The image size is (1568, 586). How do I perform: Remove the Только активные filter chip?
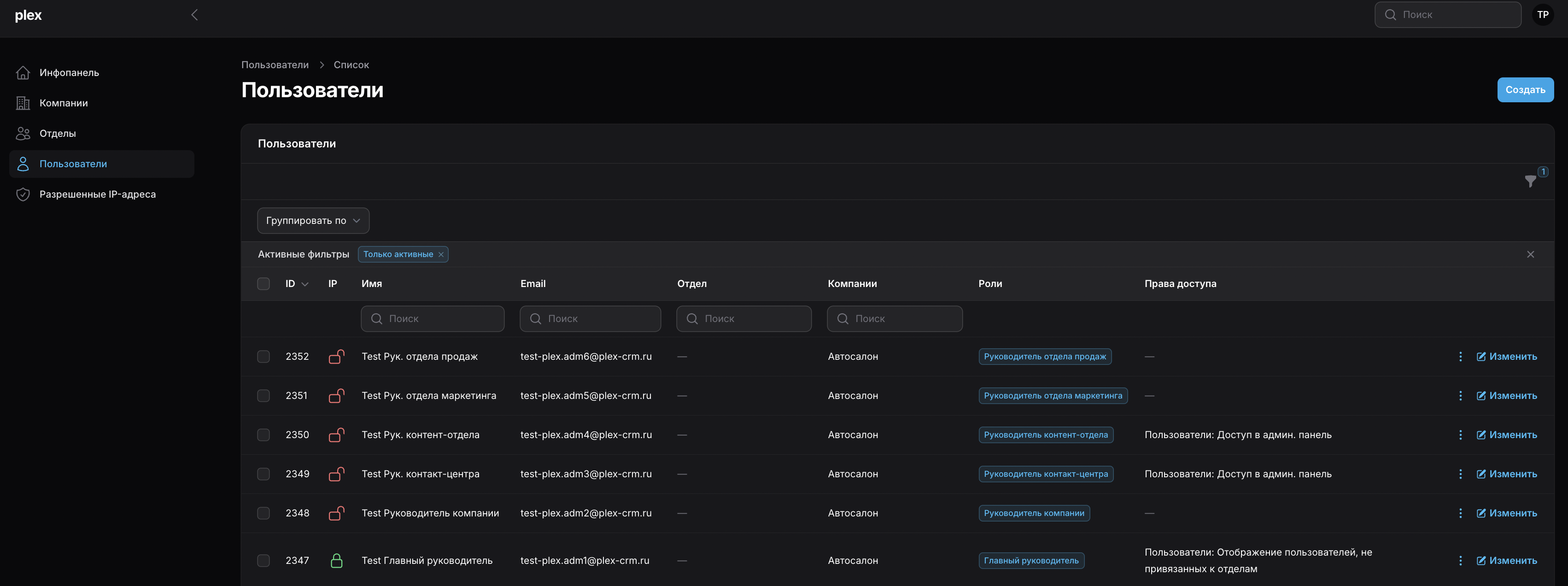[x=441, y=254]
